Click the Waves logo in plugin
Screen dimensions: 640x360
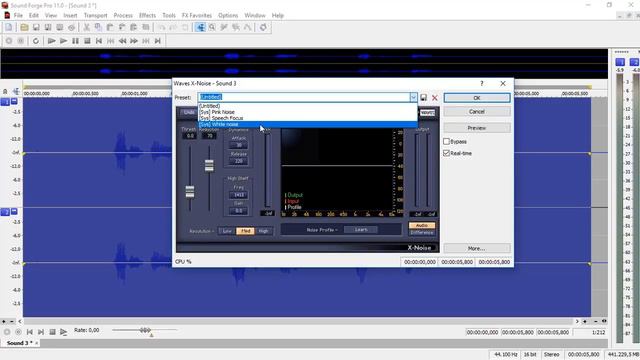pyautogui.click(x=427, y=113)
